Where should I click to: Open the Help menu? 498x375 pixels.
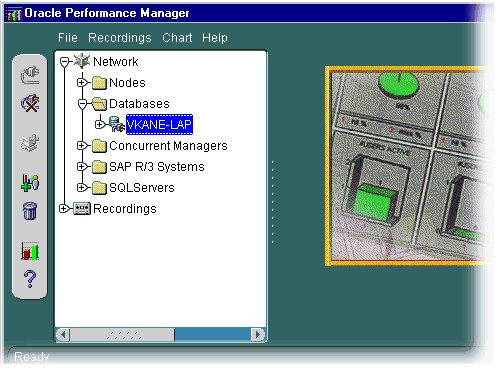coord(215,38)
